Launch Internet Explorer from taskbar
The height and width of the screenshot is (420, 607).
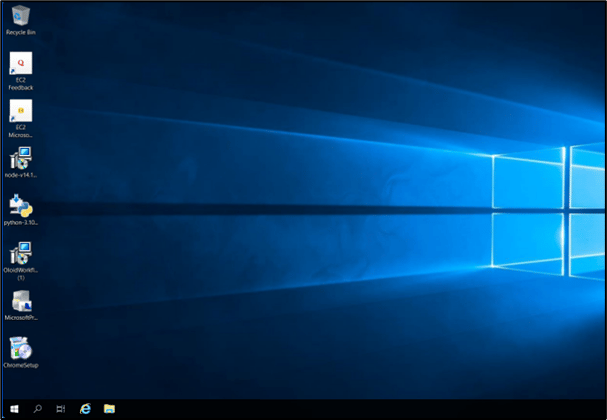point(85,409)
